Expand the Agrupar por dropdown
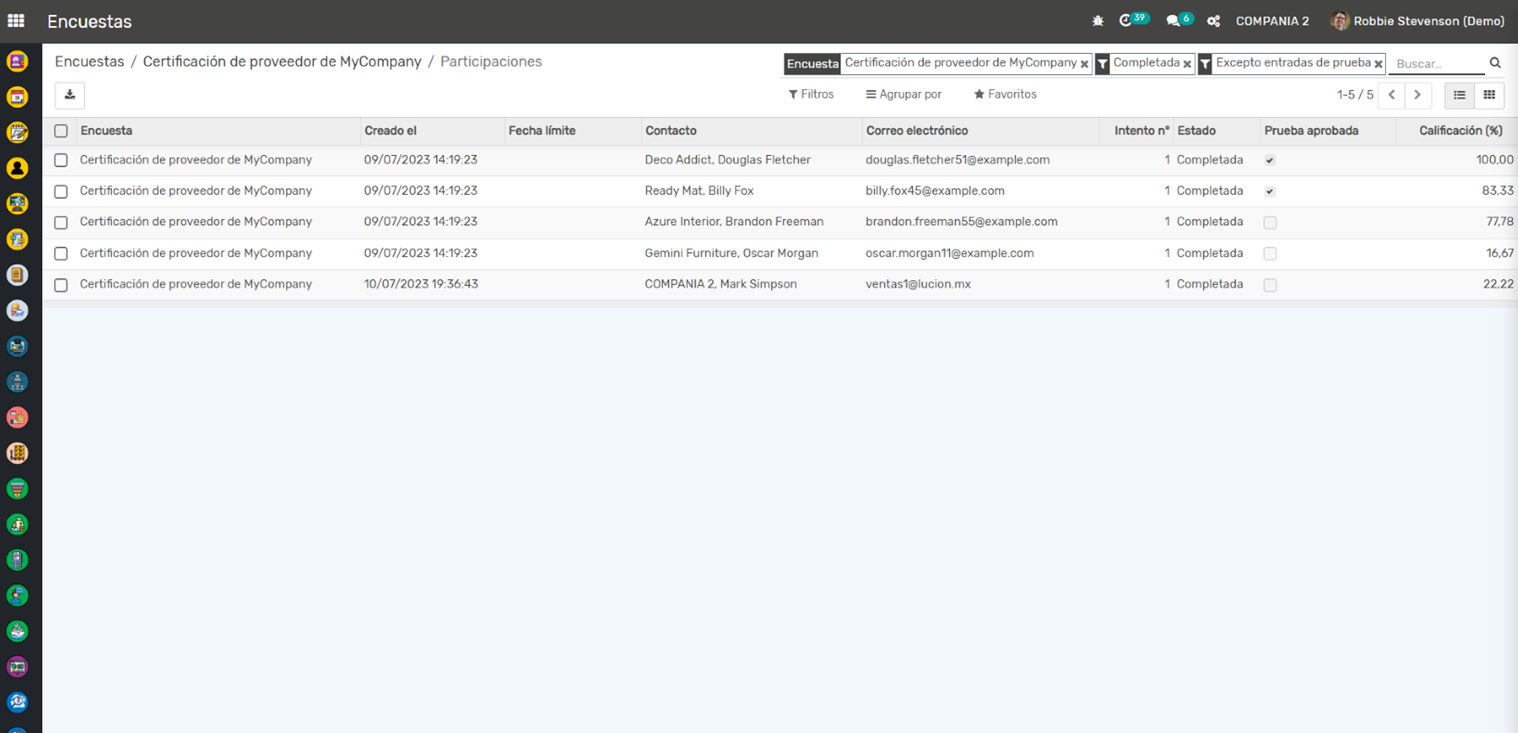Viewport: 1518px width, 733px height. click(904, 94)
